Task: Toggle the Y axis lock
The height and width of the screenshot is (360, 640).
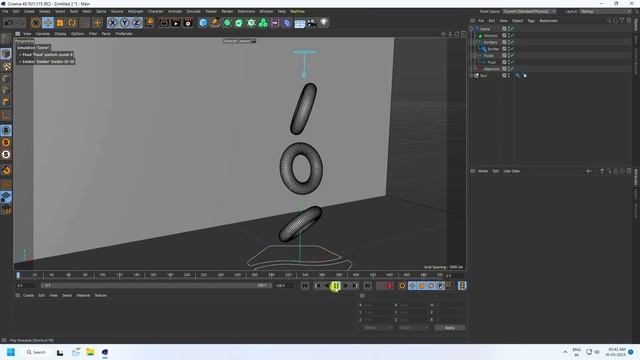Action: point(124,23)
